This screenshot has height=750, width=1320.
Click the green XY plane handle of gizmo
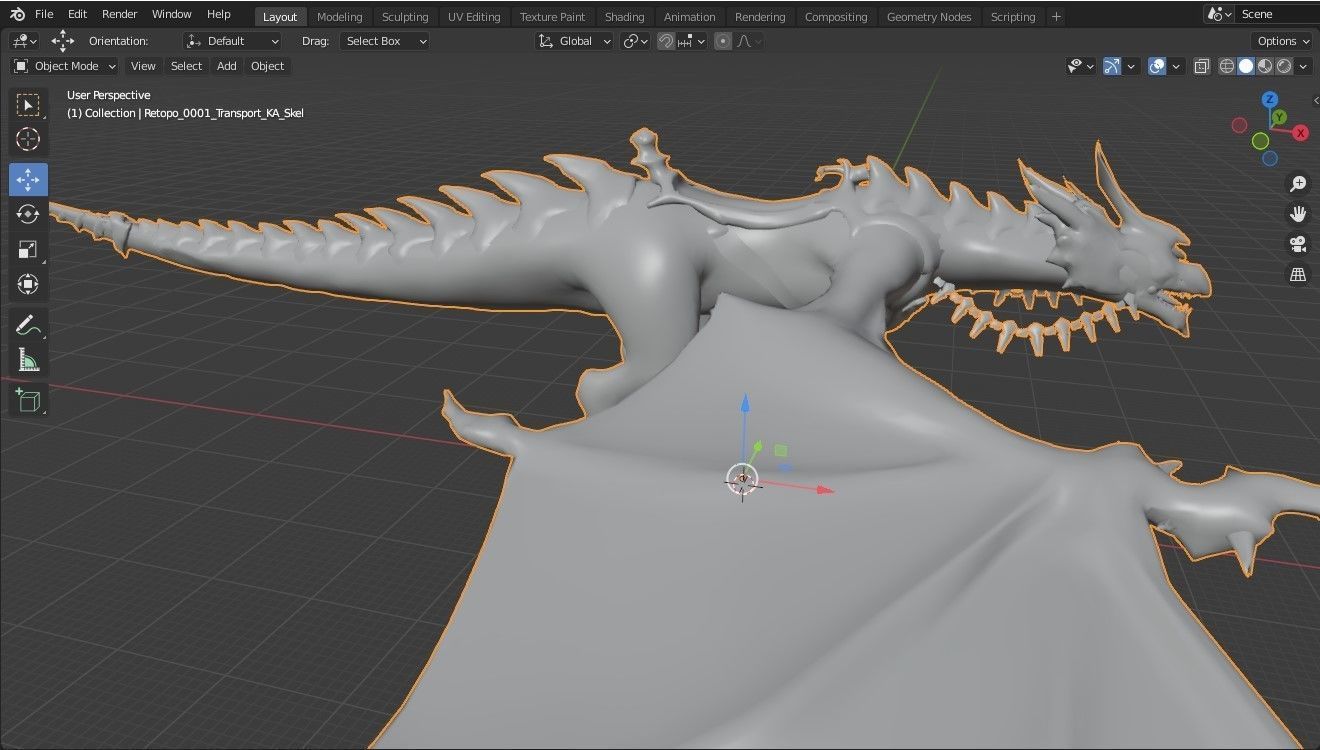coord(780,451)
